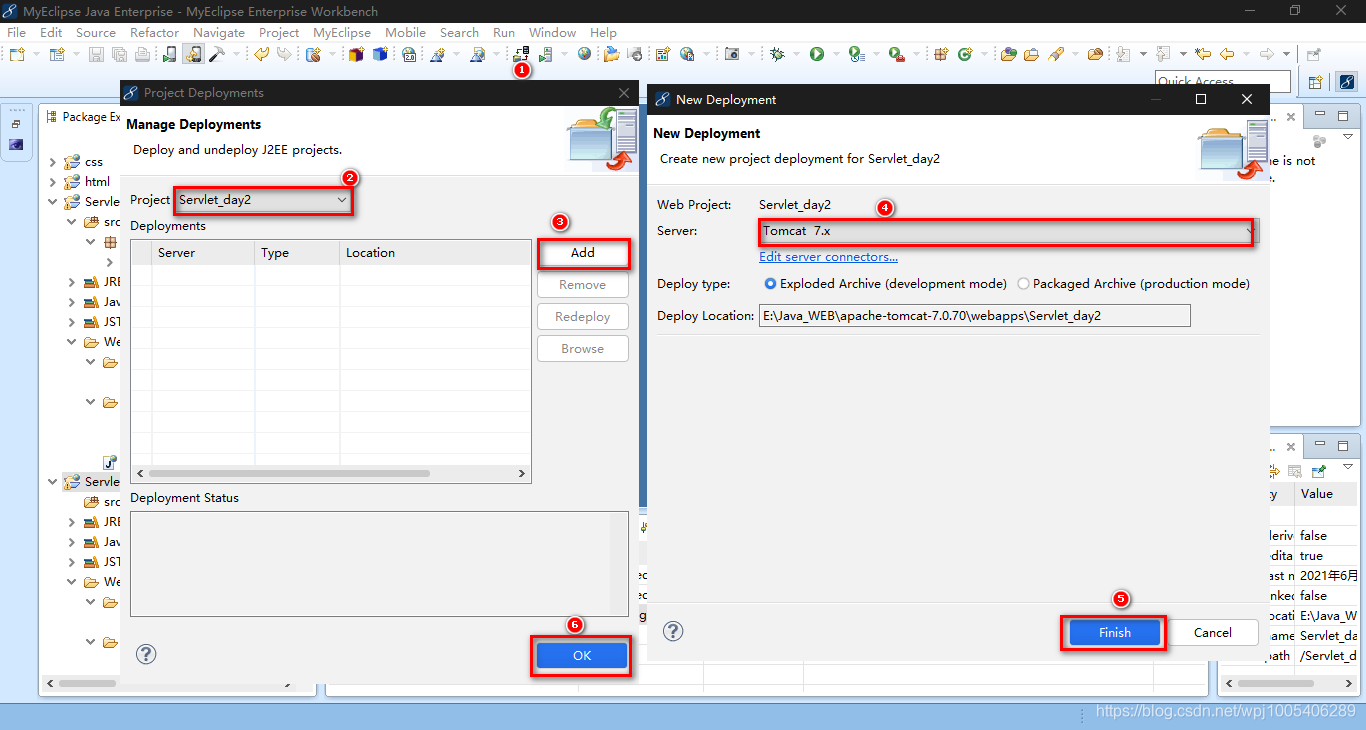Click the New Java Package icon
The width and height of the screenshot is (1366, 730).
(x=940, y=54)
